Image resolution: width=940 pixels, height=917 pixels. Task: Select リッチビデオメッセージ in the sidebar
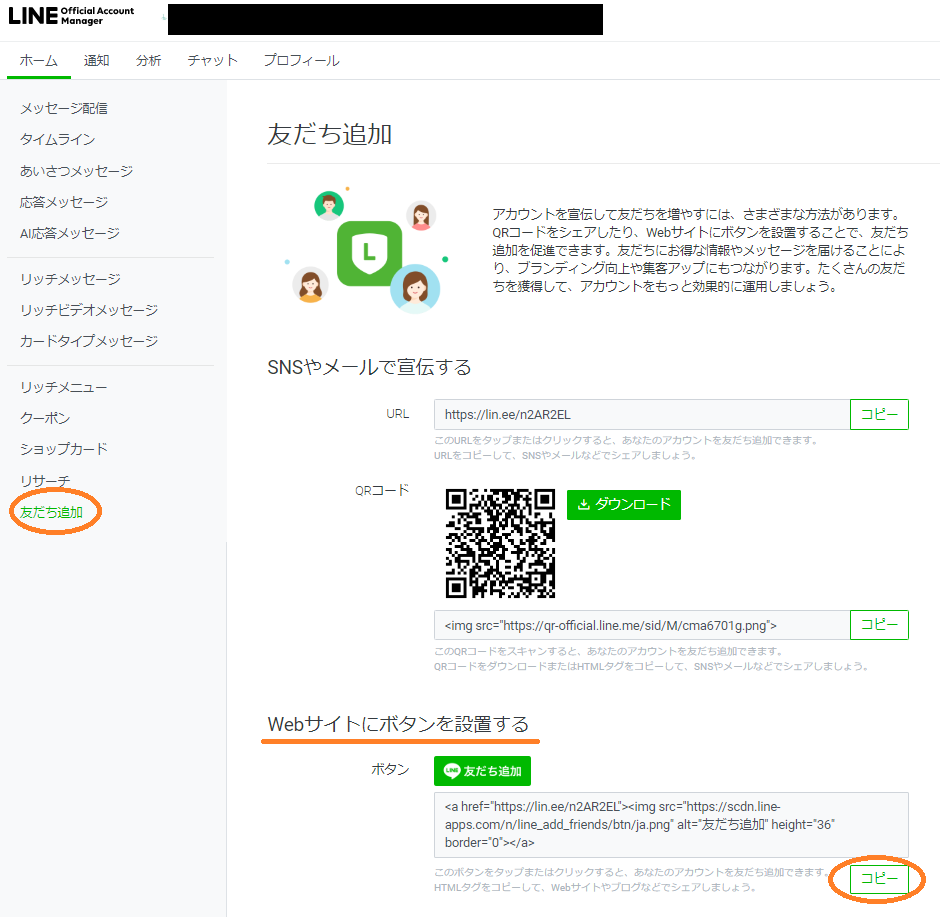pos(89,310)
